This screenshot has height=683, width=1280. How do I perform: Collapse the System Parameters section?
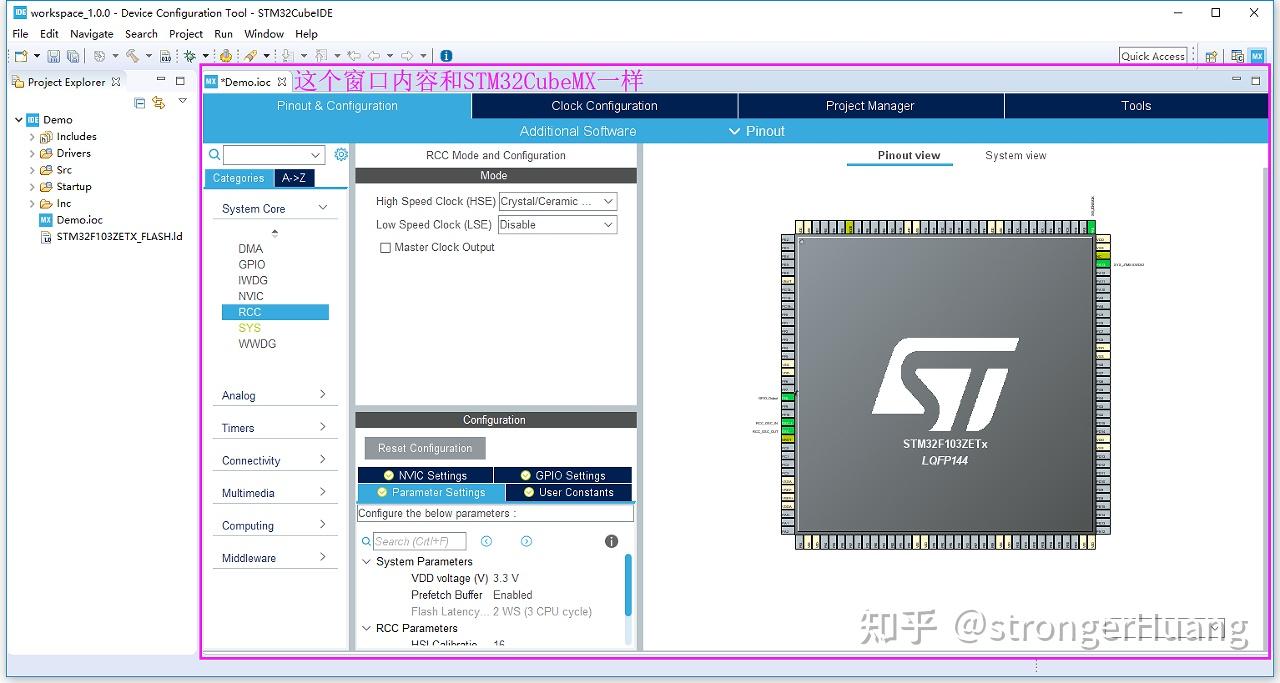pos(366,561)
